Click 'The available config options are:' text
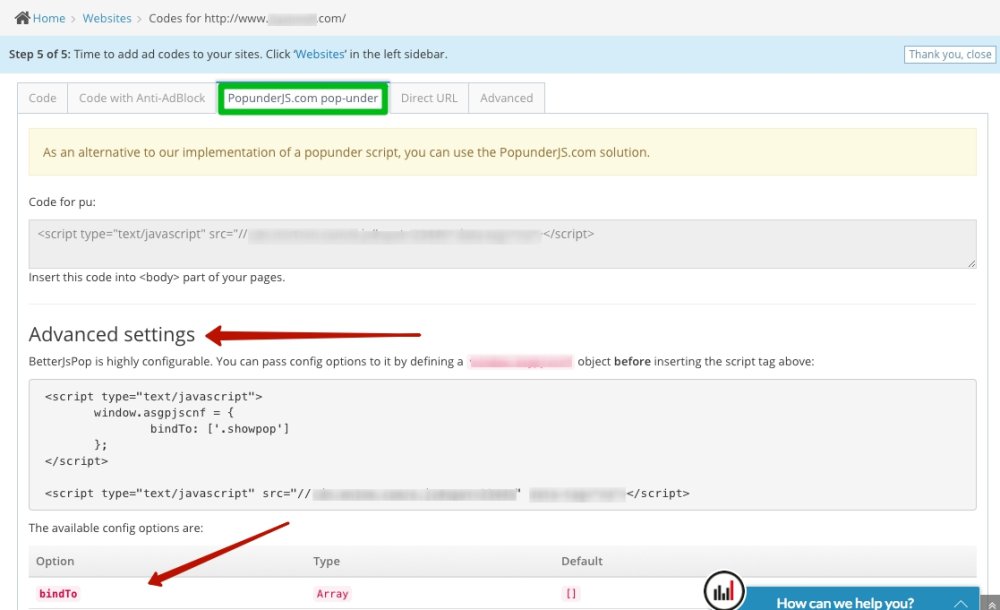1000x610 pixels. [x=116, y=528]
